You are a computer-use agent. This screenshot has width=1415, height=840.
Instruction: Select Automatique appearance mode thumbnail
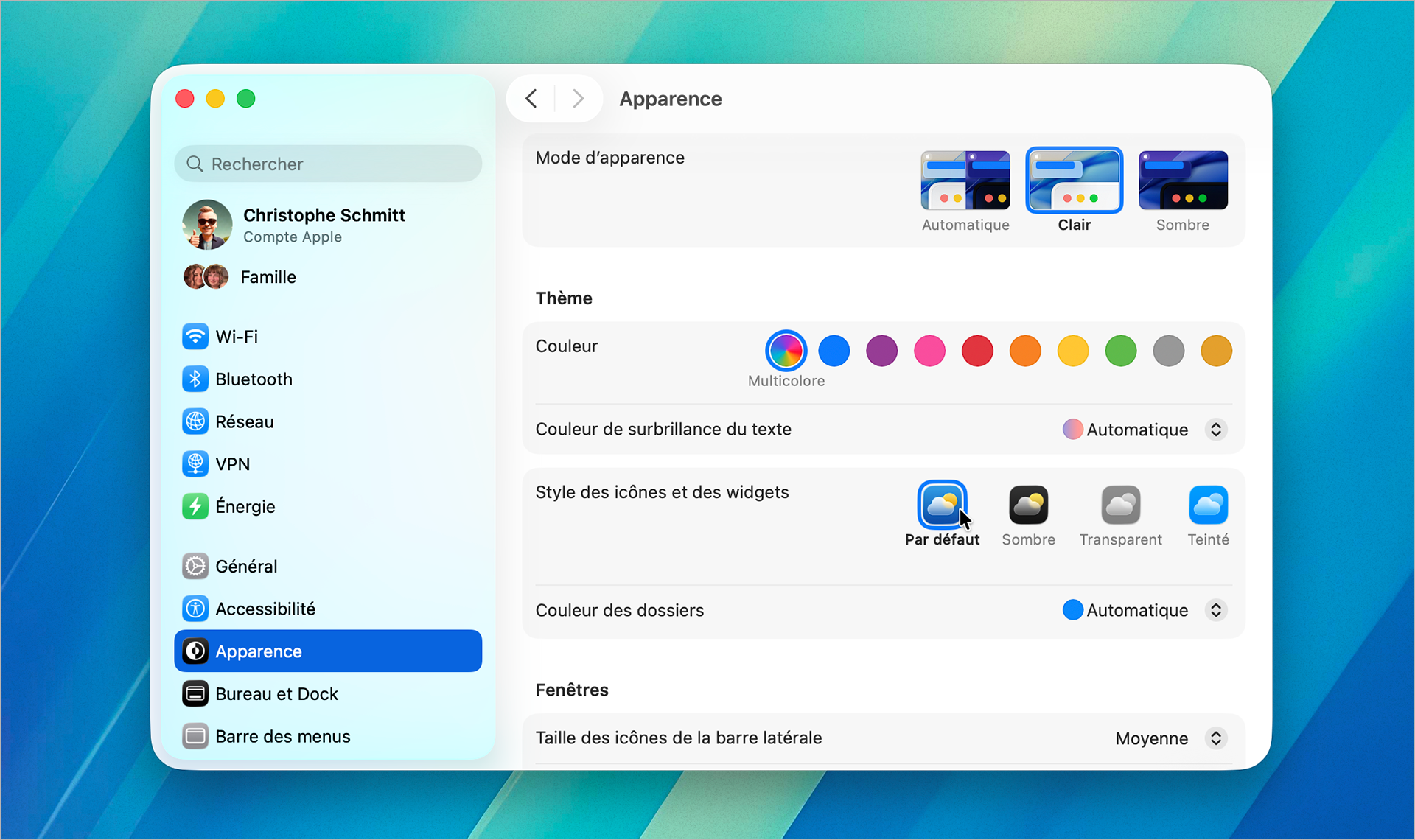tap(965, 181)
